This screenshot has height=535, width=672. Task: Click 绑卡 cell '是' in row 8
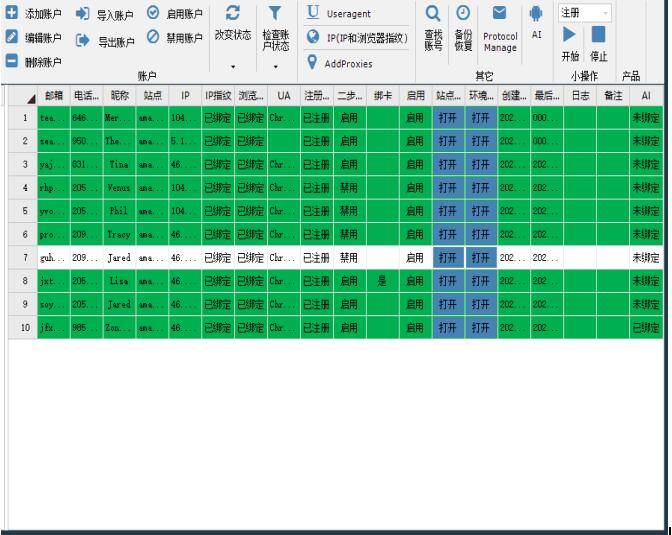coord(383,281)
